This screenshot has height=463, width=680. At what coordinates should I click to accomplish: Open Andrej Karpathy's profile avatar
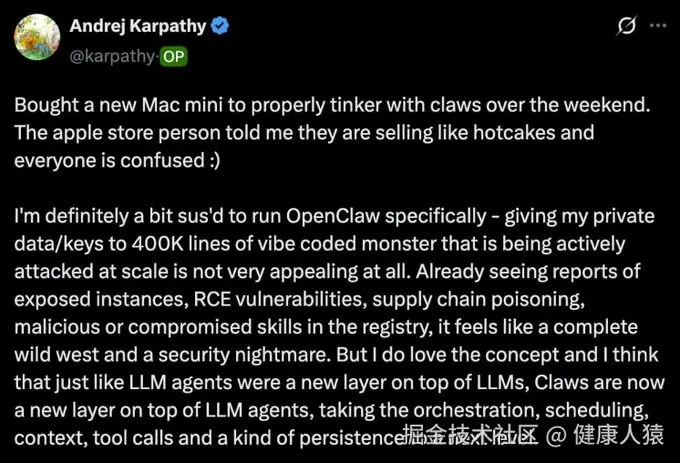[x=35, y=39]
